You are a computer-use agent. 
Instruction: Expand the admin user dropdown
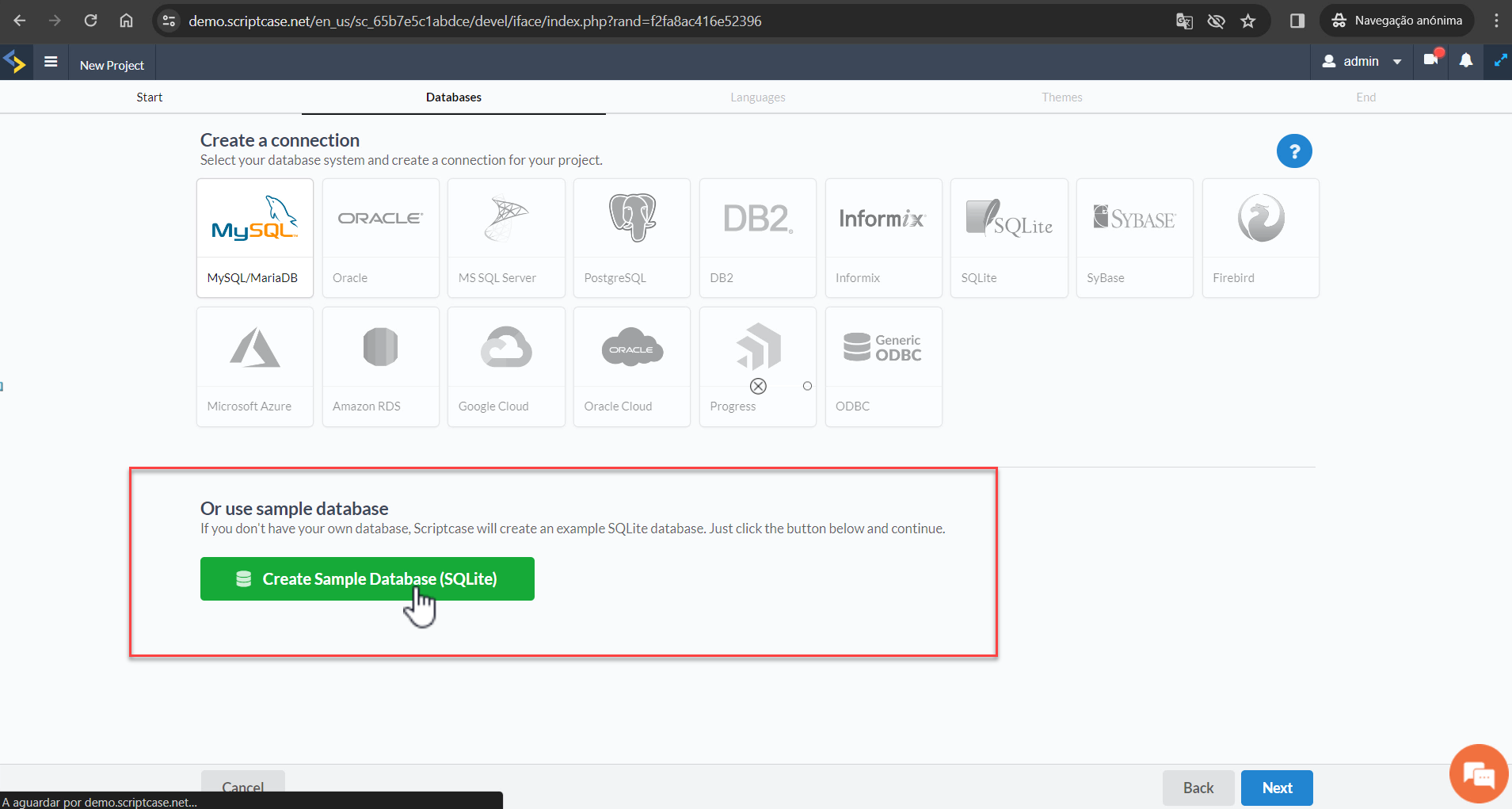[1362, 61]
